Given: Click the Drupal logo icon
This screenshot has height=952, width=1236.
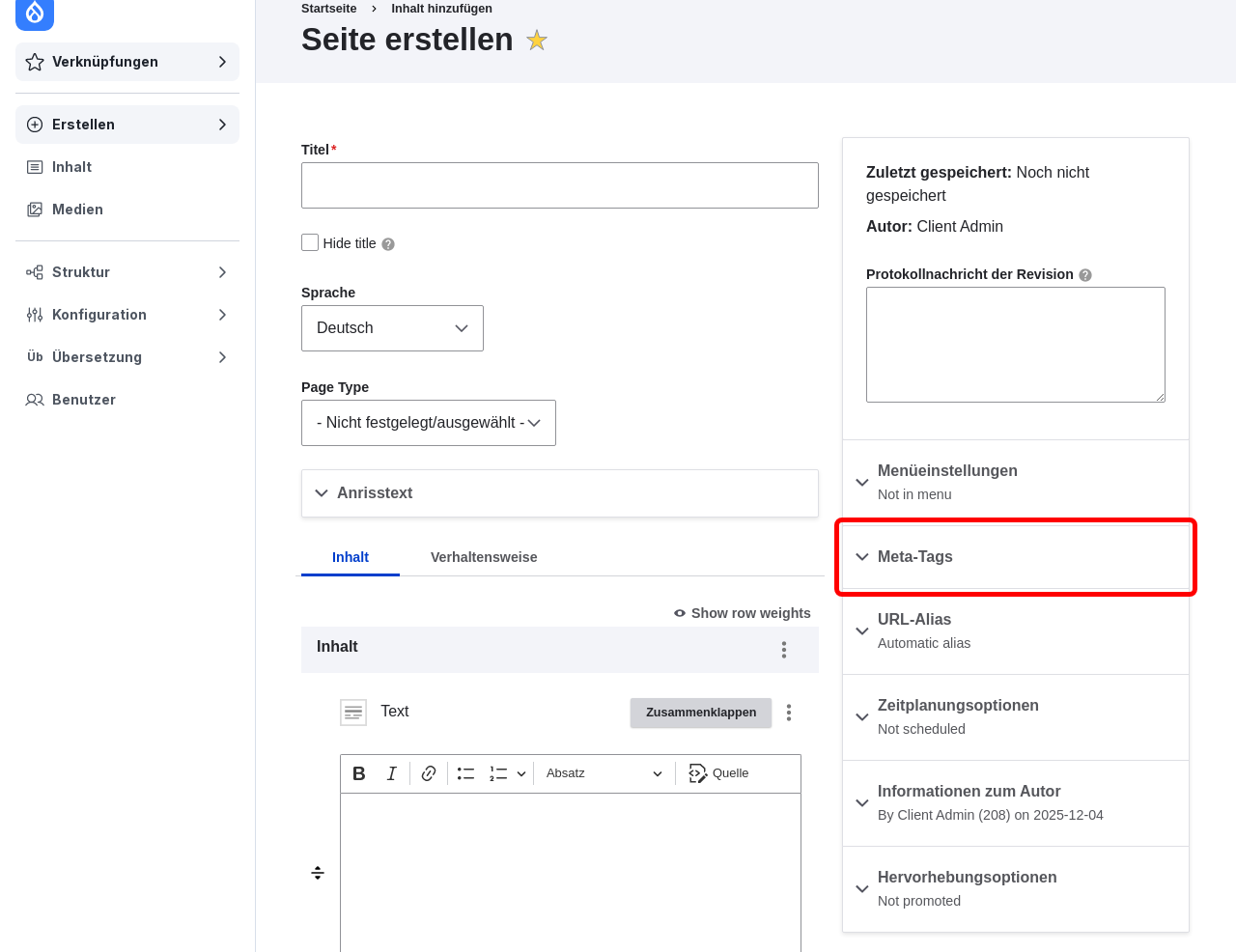Looking at the screenshot, I should tap(35, 14).
